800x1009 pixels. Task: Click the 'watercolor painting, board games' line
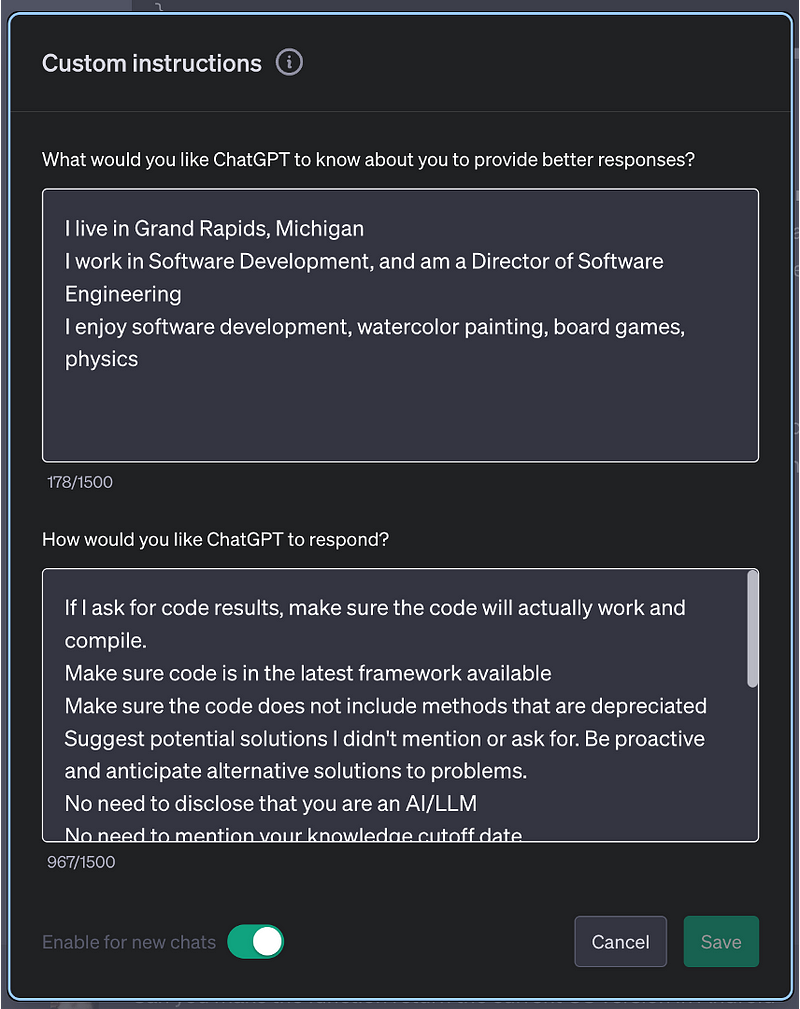tap(374, 326)
